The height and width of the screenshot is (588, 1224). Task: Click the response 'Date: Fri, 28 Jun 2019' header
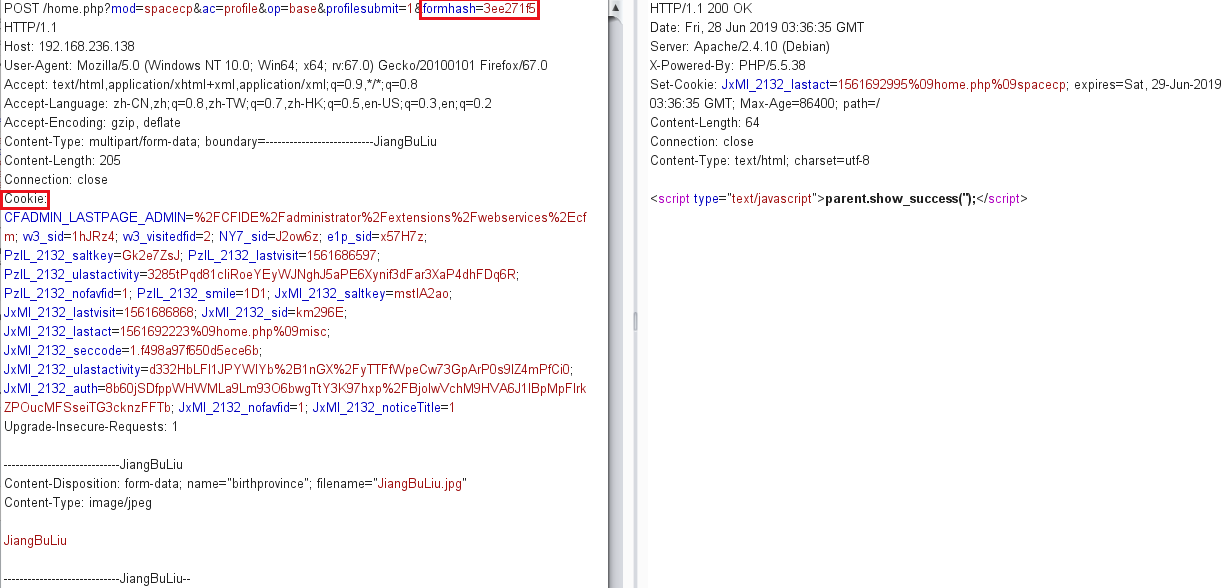(x=755, y=27)
